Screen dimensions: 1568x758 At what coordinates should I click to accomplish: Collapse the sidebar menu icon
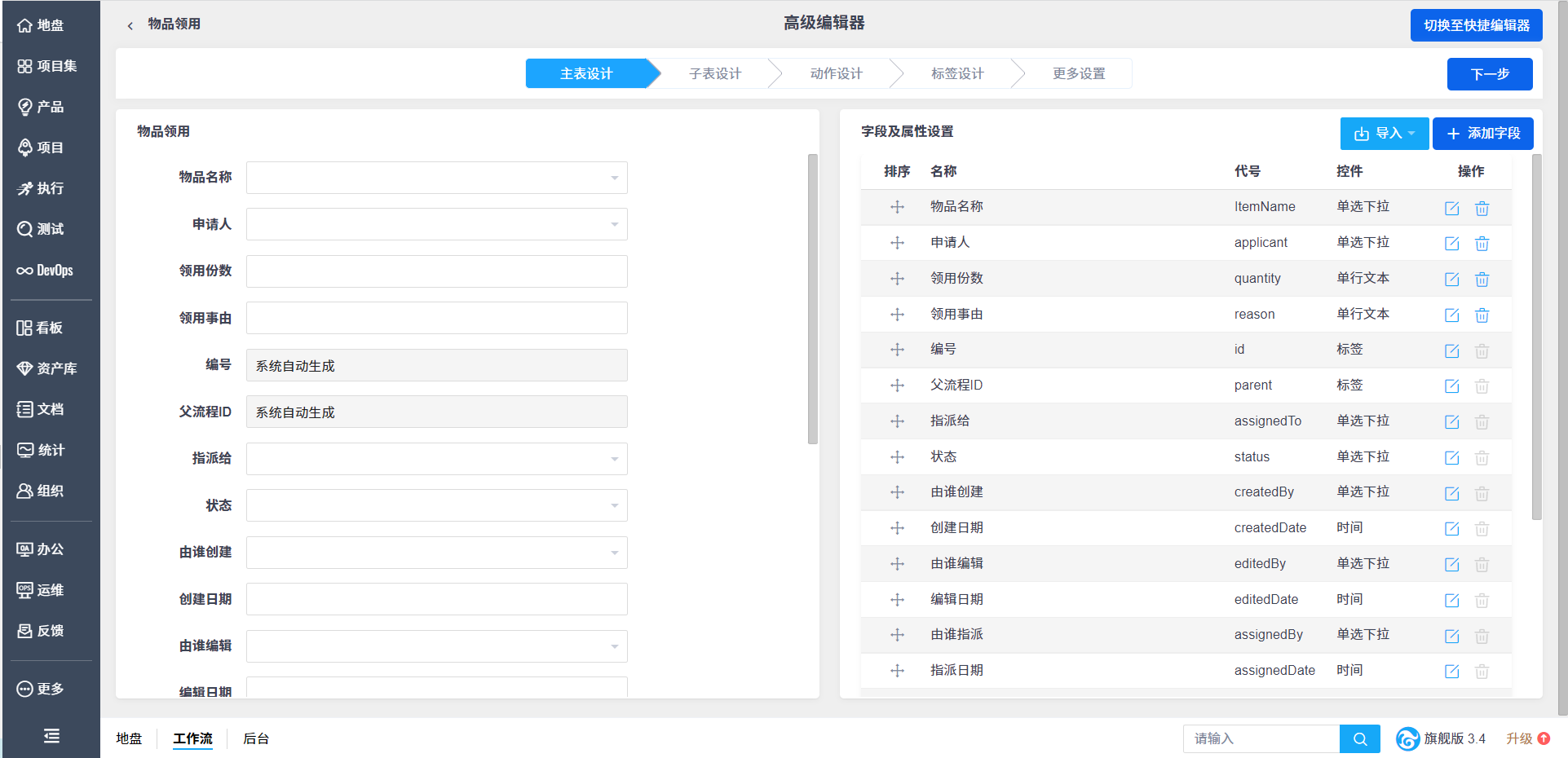[x=51, y=736]
